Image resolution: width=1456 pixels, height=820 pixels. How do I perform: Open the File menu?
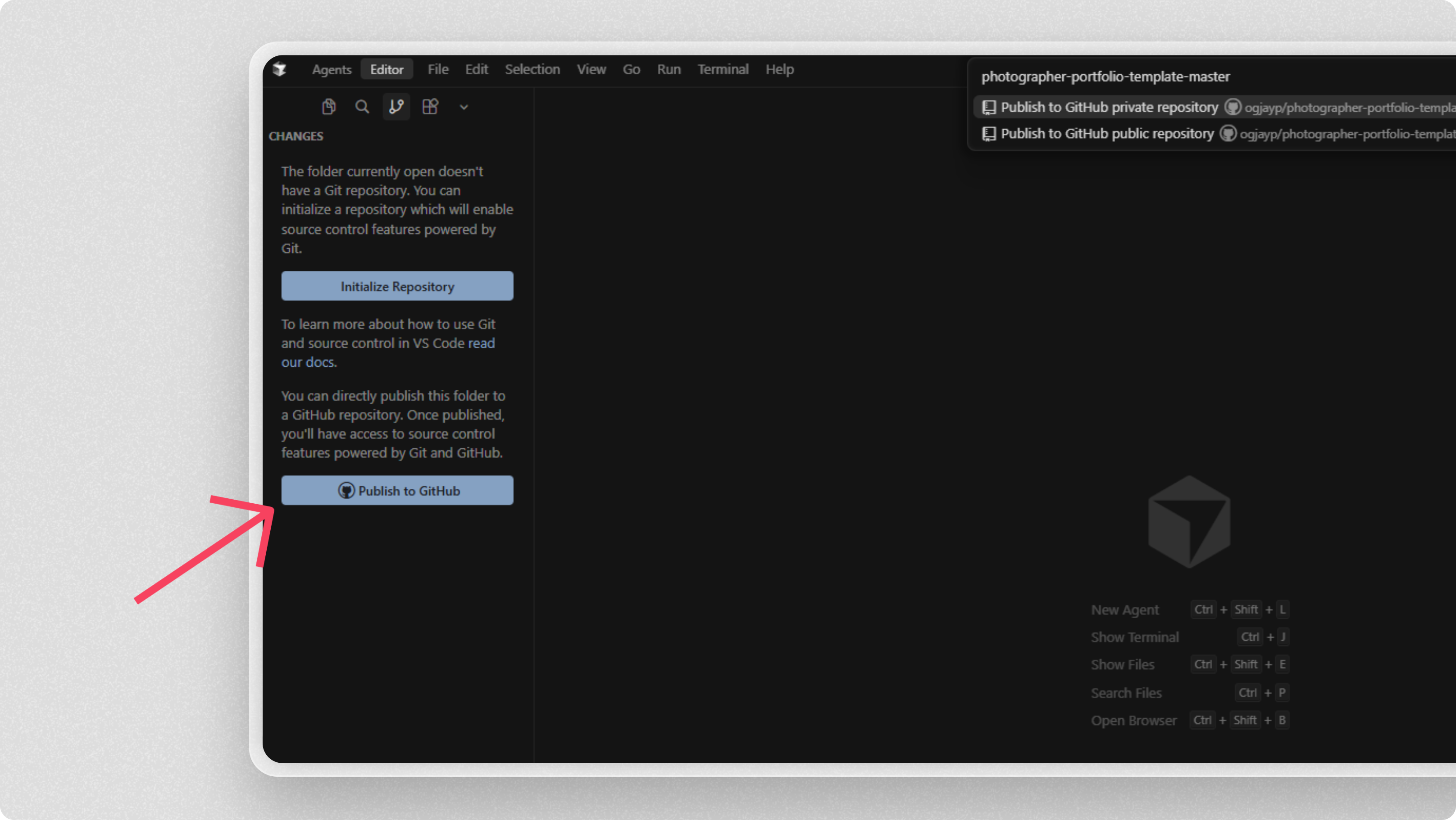pos(437,69)
